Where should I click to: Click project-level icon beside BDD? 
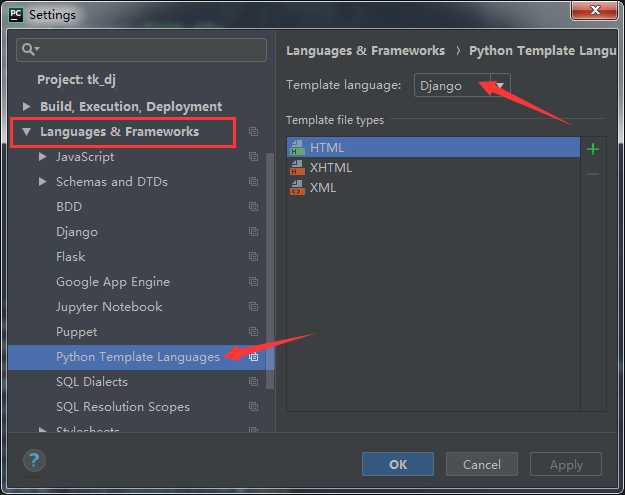click(254, 206)
